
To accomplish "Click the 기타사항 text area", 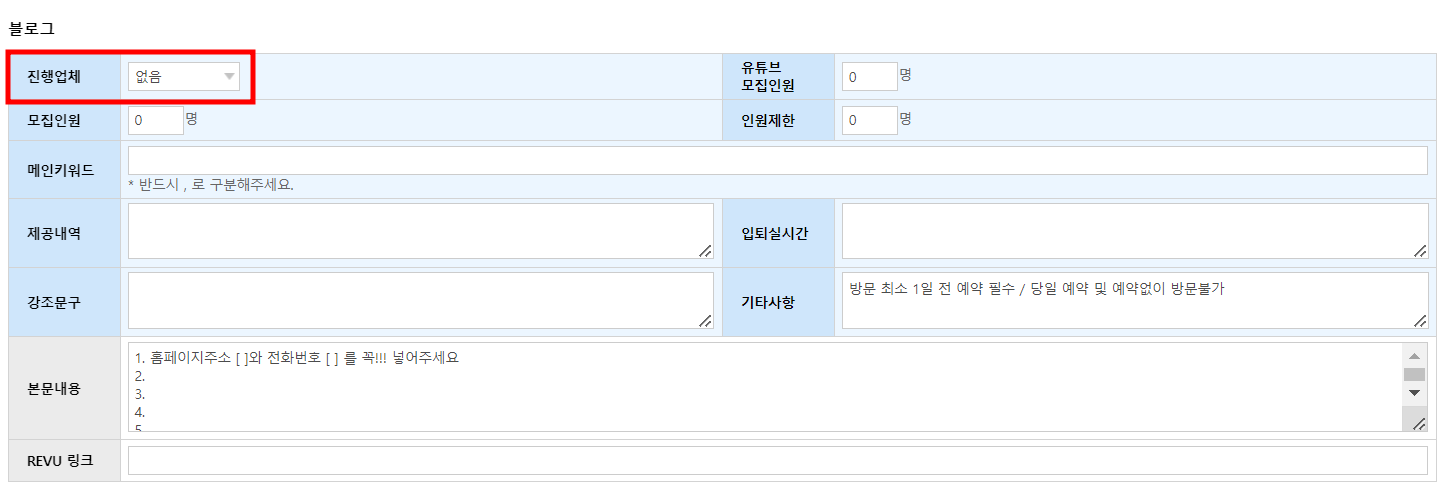I will point(1134,300).
